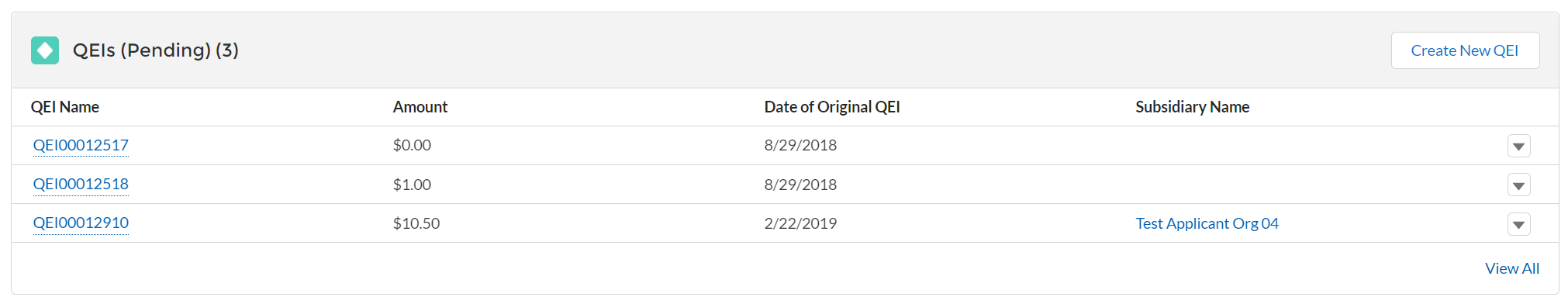1568x297 pixels.
Task: Click the $1.00 amount cell
Action: click(x=412, y=185)
